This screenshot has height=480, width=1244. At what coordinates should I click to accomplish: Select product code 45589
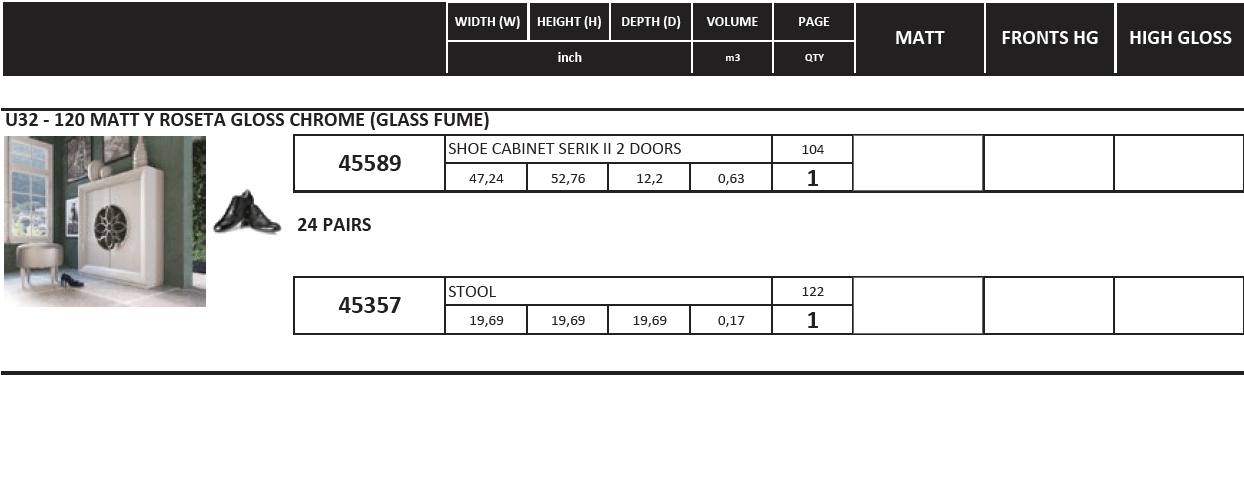tap(369, 163)
